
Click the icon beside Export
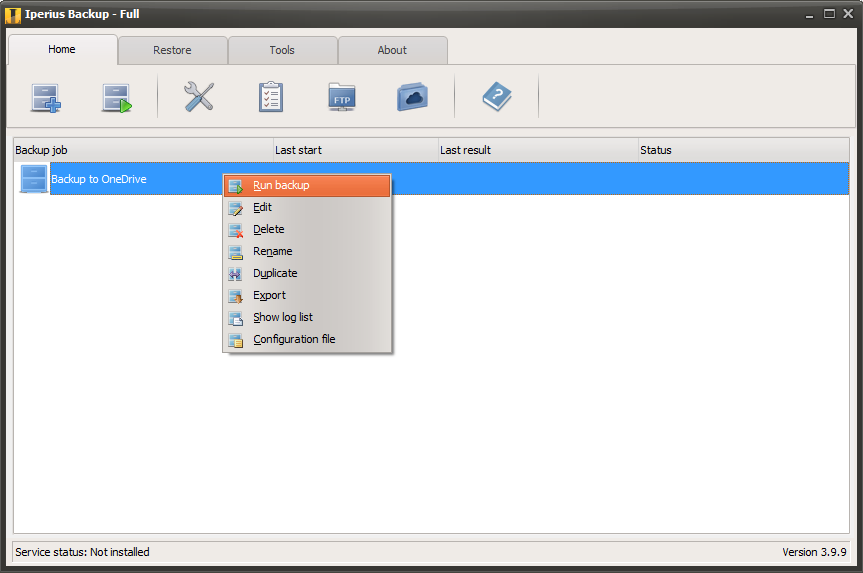(x=236, y=297)
